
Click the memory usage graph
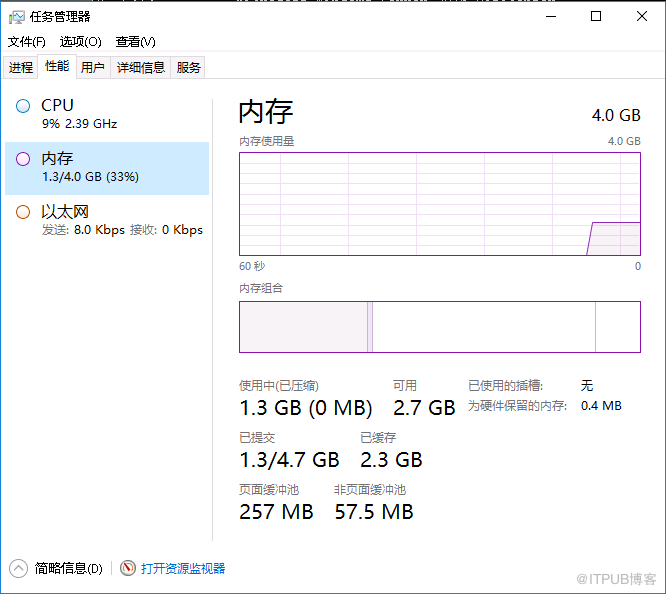439,203
